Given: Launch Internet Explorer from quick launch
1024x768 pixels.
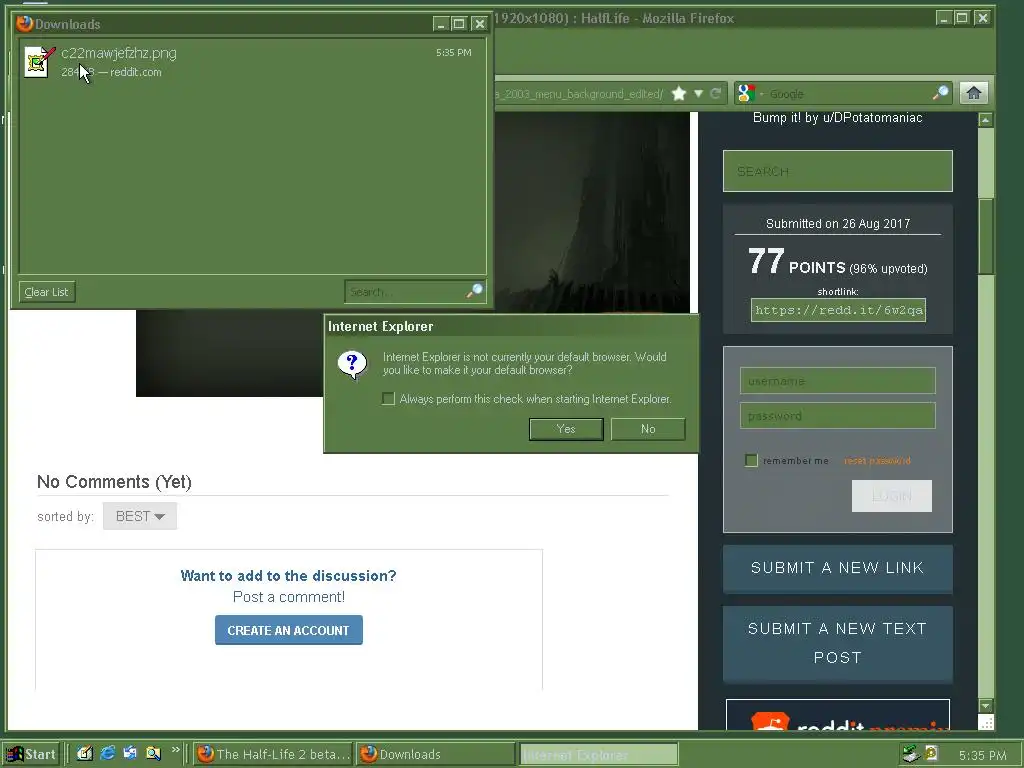Looking at the screenshot, I should [108, 753].
